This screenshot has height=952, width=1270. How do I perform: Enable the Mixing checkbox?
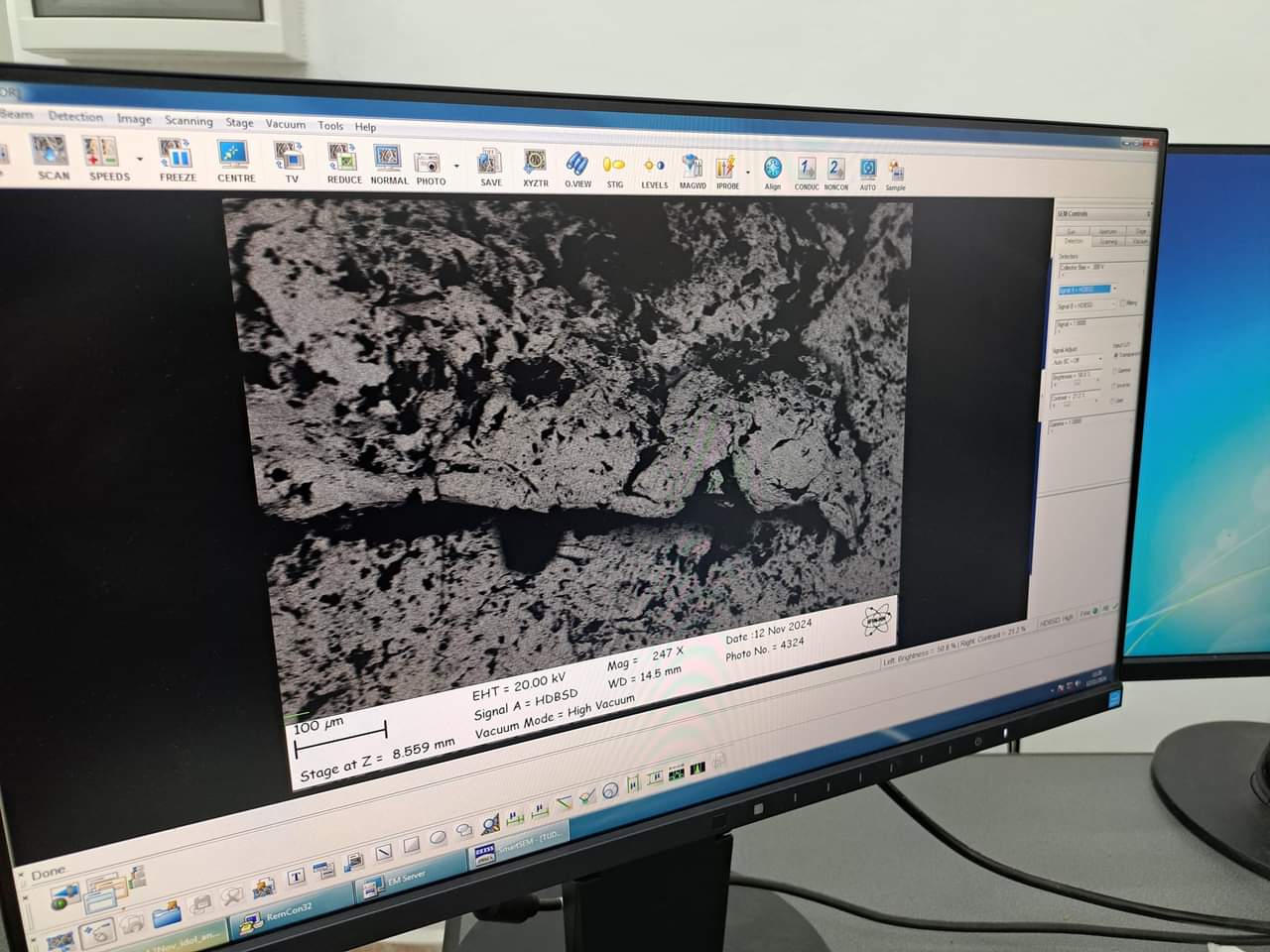pyautogui.click(x=1122, y=303)
